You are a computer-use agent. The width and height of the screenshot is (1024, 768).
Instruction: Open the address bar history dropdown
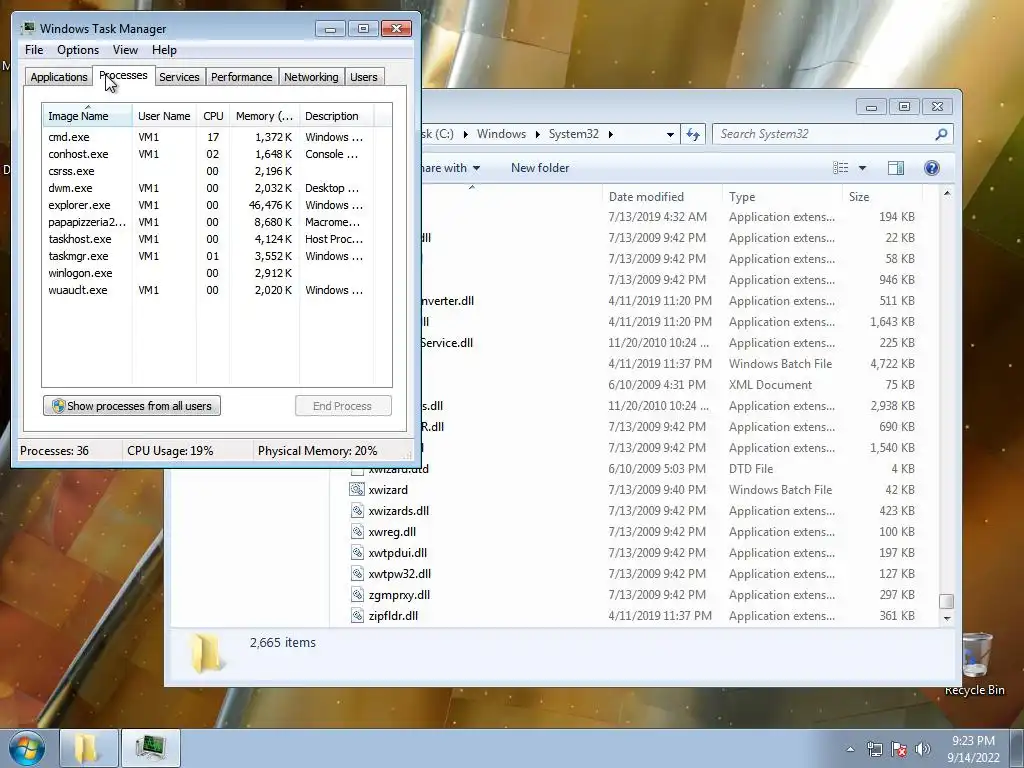coord(670,134)
